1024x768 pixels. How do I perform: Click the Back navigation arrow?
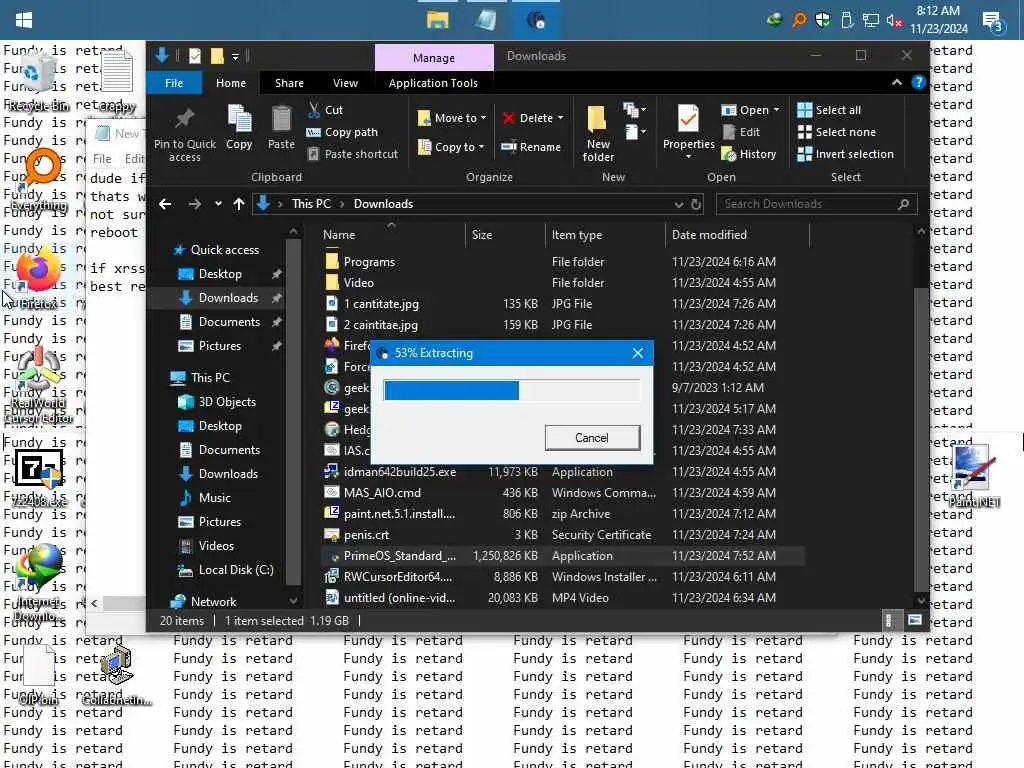165,204
